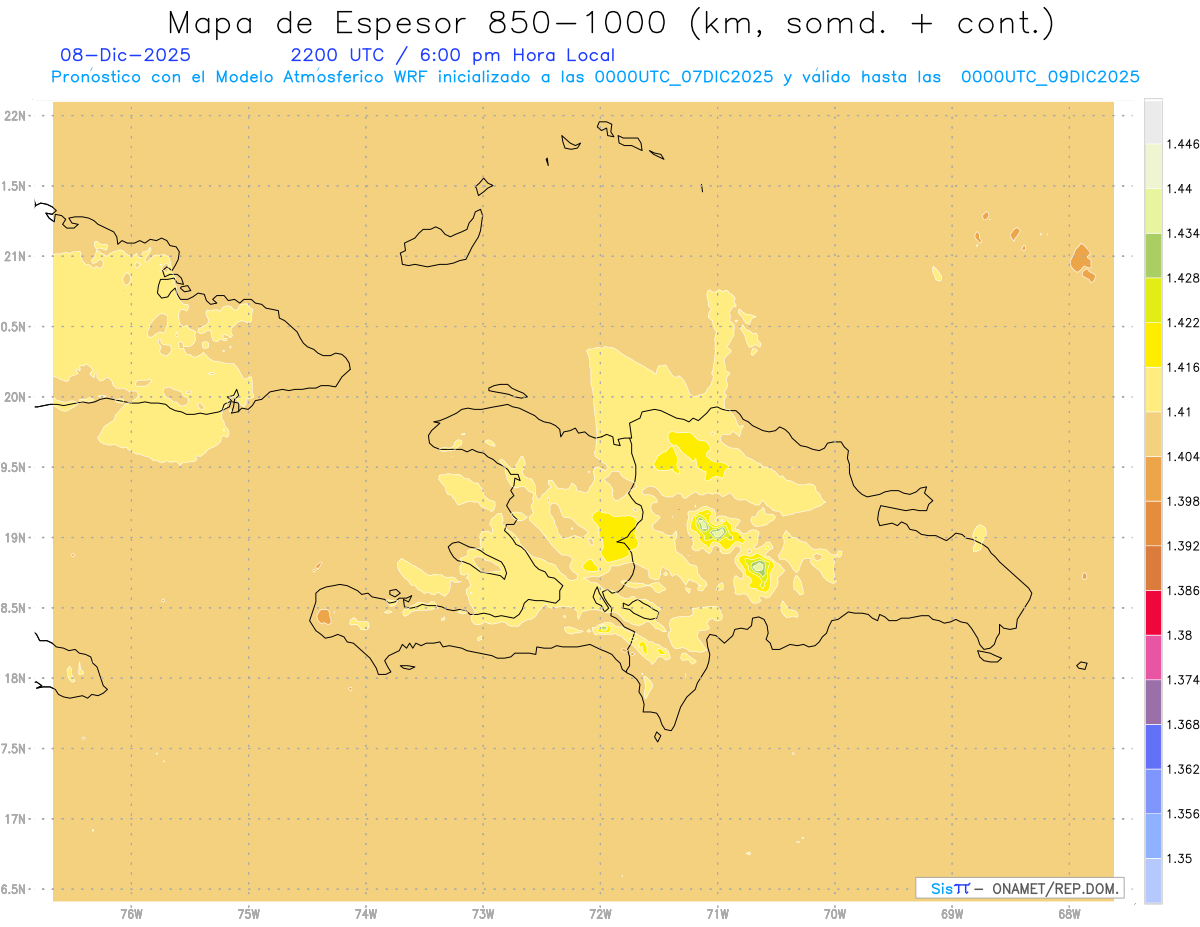The image size is (1200, 927).
Task: Pick the red swatch between 1.38 and 1.386
Action: pyautogui.click(x=1153, y=612)
